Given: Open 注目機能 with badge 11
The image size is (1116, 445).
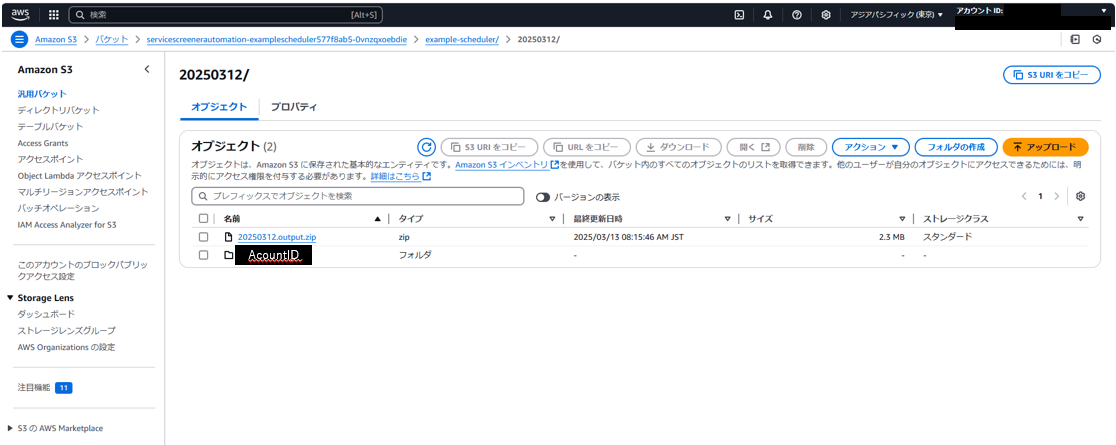Looking at the screenshot, I should pos(45,388).
